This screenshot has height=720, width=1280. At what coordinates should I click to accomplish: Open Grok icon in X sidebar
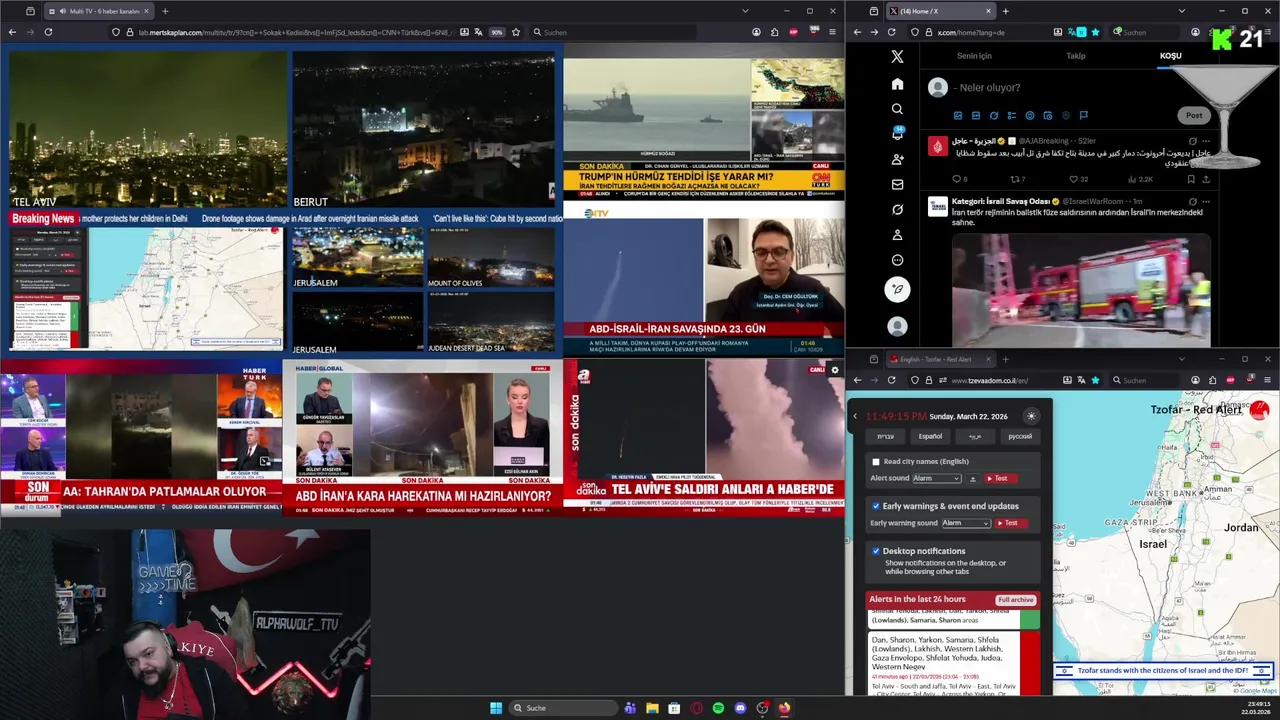pos(897,210)
